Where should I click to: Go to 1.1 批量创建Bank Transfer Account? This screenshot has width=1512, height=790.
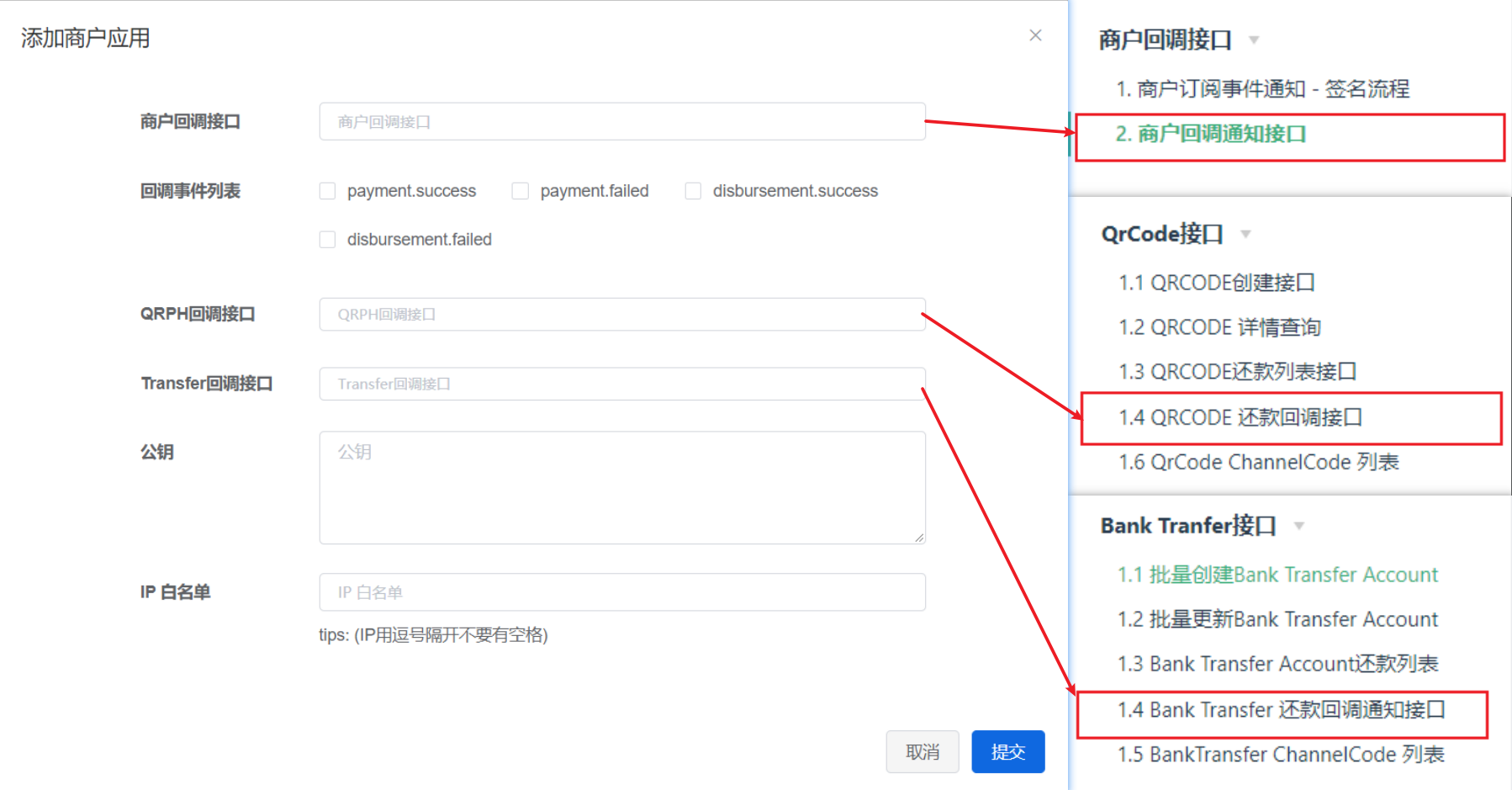pyautogui.click(x=1277, y=575)
